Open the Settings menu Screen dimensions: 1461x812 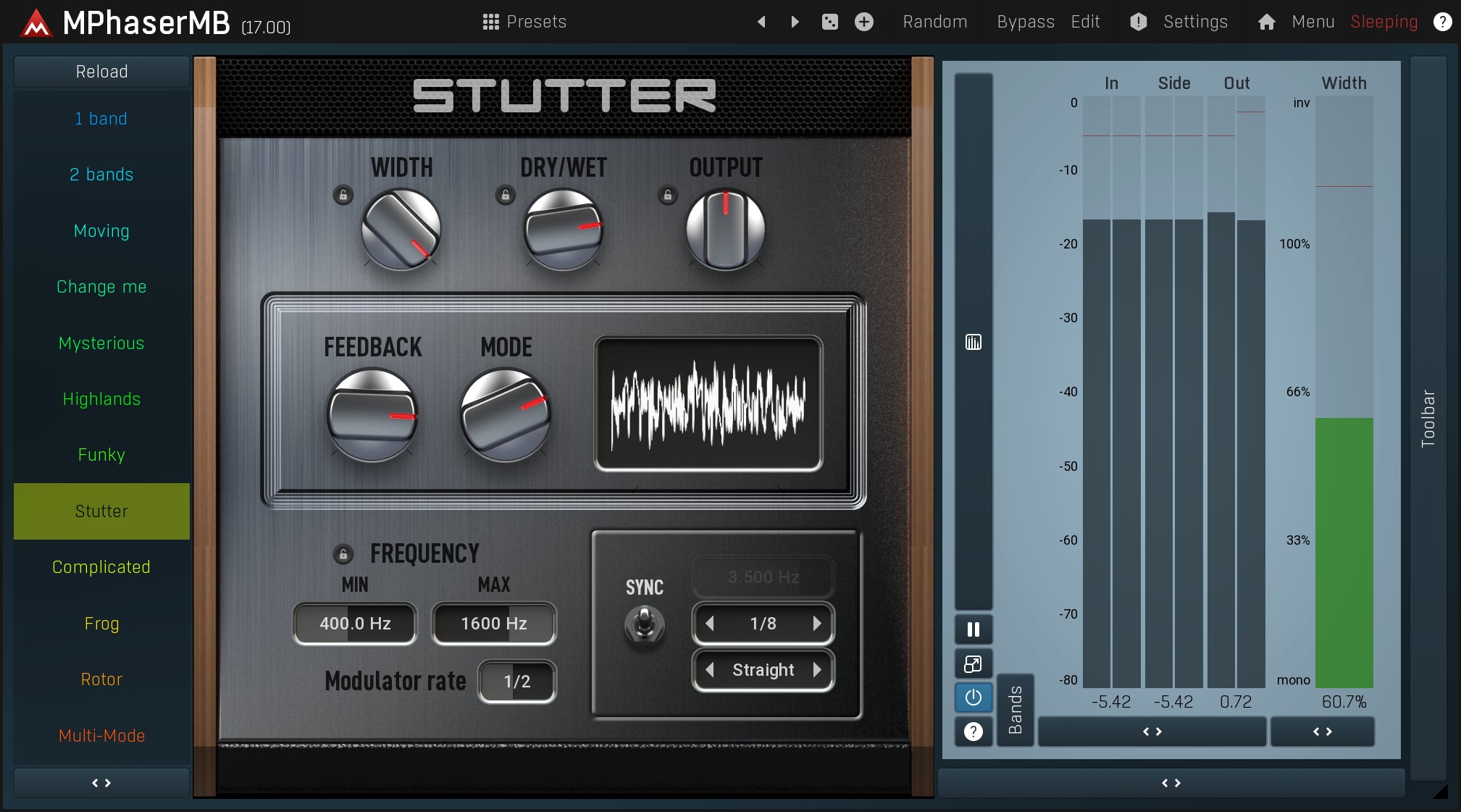click(1194, 22)
